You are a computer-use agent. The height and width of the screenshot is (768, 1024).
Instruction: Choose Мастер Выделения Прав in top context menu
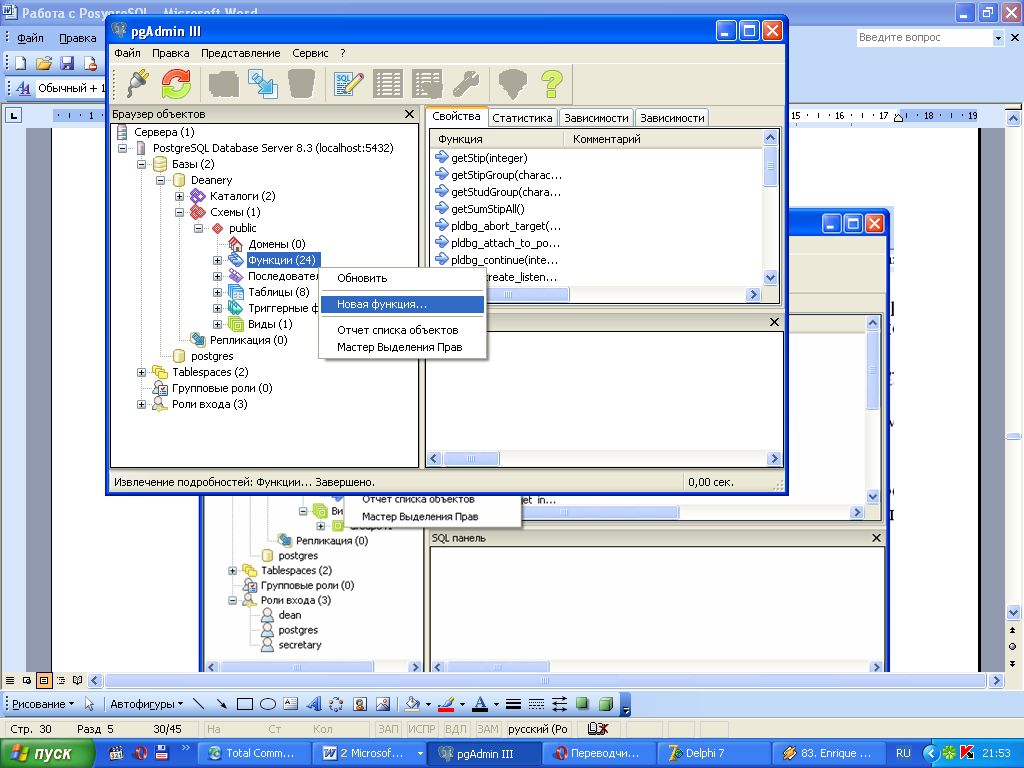coord(402,347)
